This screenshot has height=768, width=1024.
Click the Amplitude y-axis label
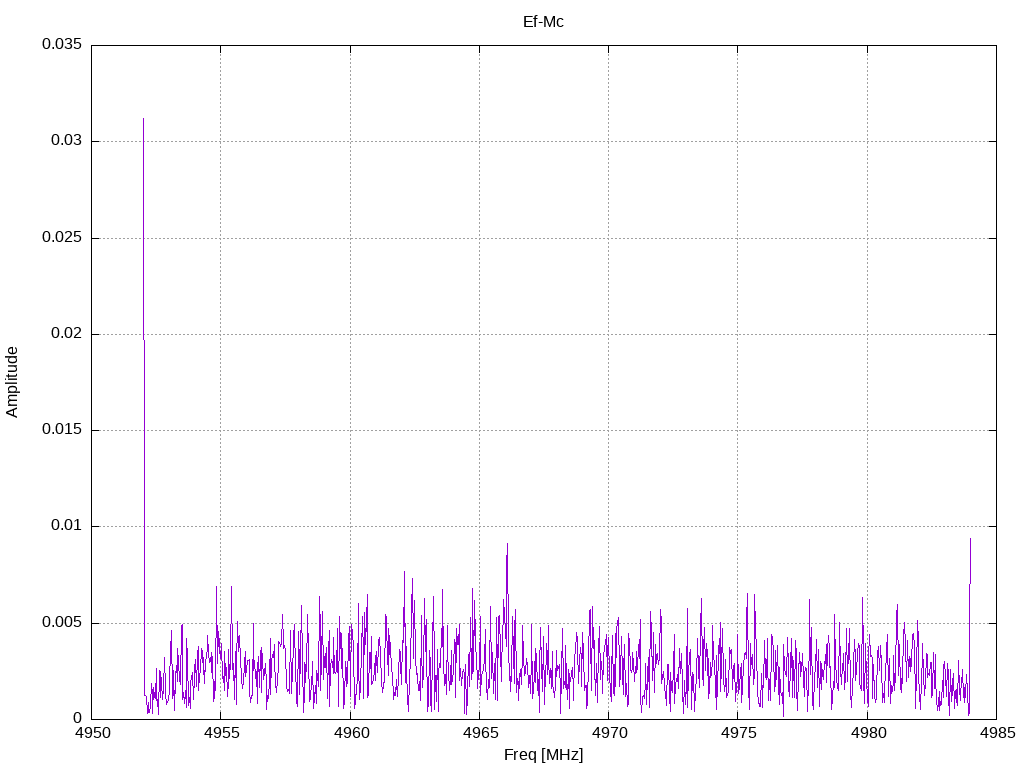12,382
